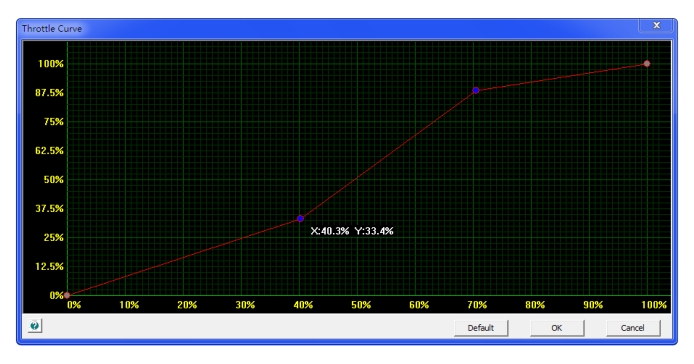This screenshot has width=694, height=364.
Task: Select the curve endpoint at 100%
Action: [x=647, y=64]
